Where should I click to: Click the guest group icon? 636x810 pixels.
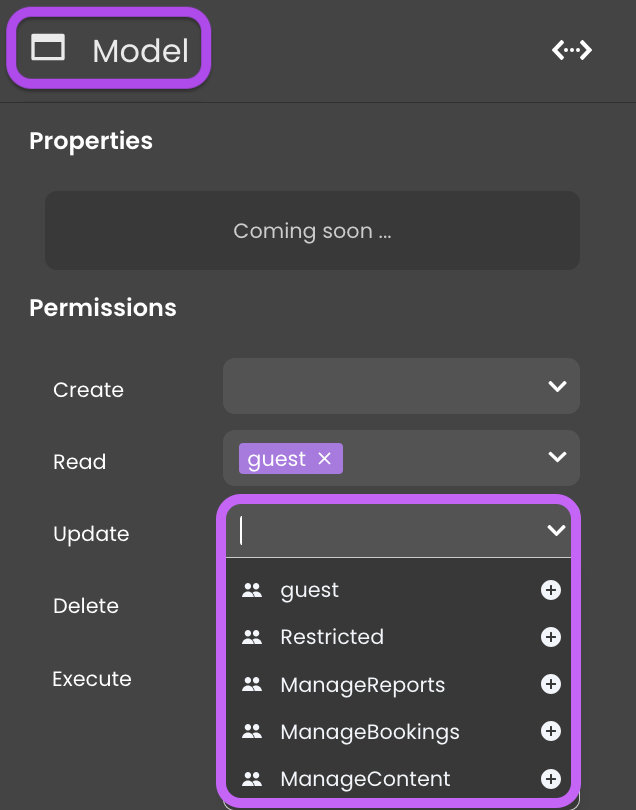tap(252, 590)
